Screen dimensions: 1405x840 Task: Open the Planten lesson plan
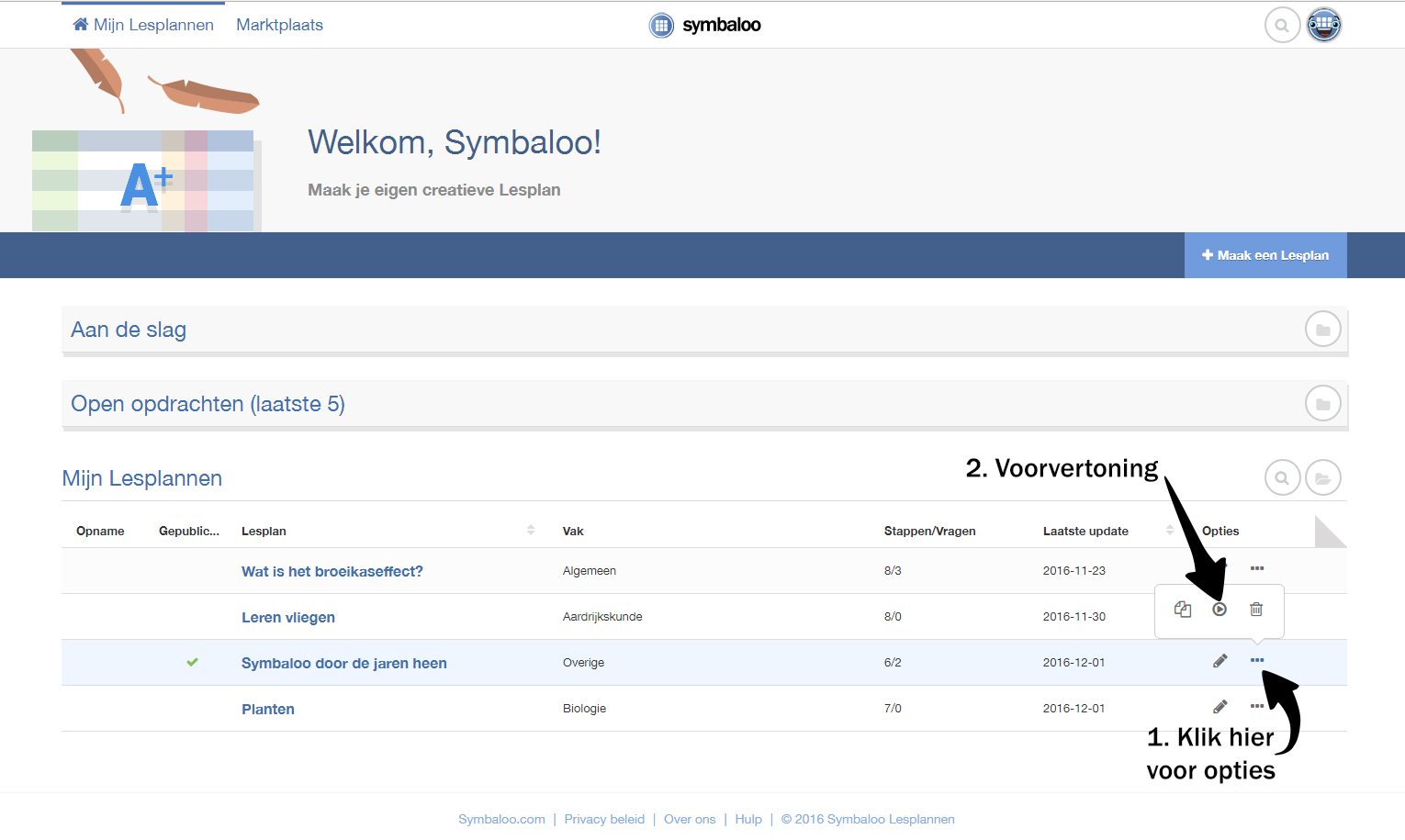tap(268, 709)
